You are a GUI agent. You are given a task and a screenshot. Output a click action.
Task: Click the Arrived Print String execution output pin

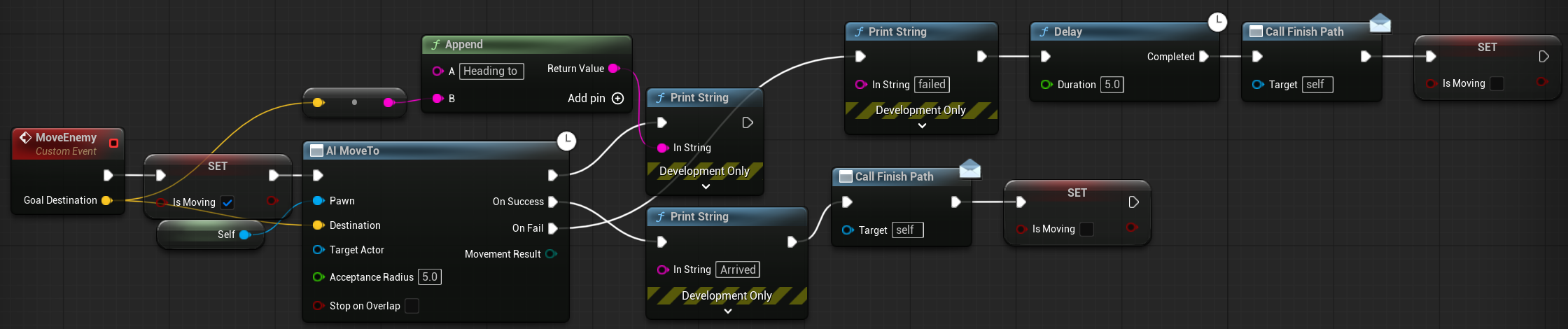tap(792, 241)
